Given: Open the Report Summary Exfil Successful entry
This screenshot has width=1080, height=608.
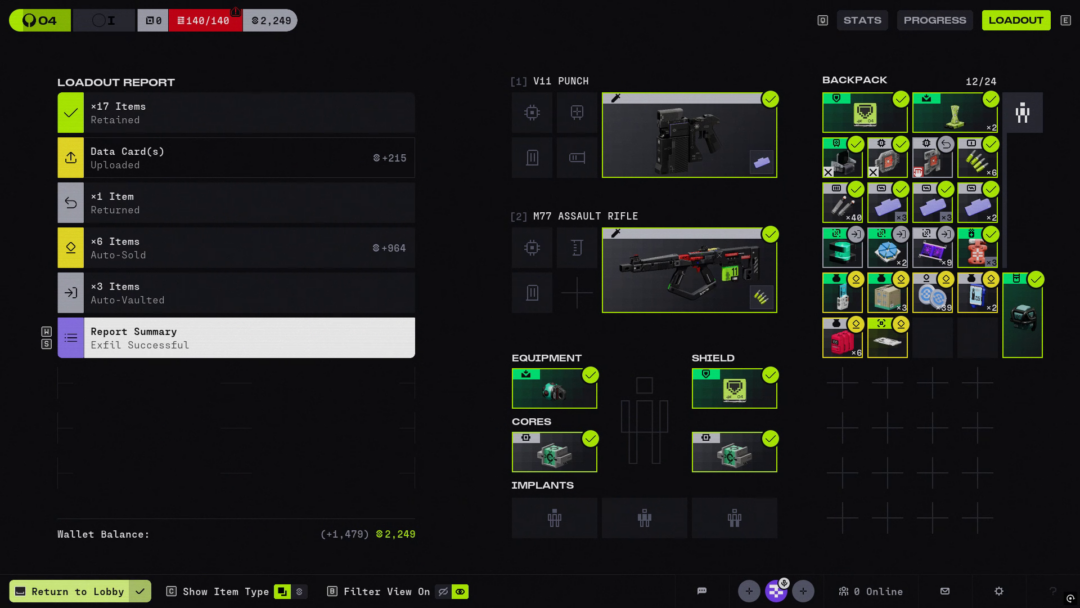Looking at the screenshot, I should tap(236, 338).
